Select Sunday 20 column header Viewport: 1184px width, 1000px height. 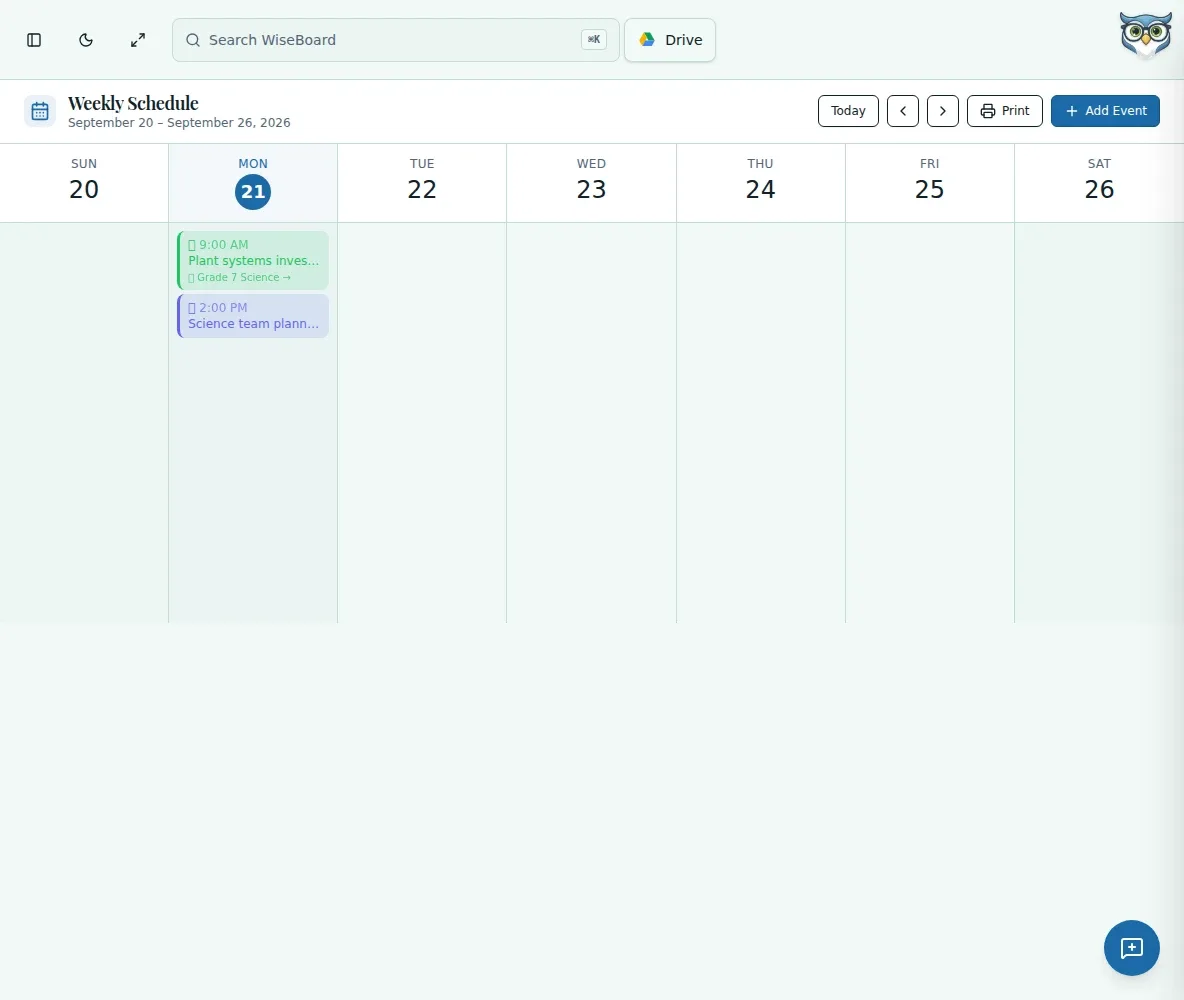pyautogui.click(x=84, y=181)
